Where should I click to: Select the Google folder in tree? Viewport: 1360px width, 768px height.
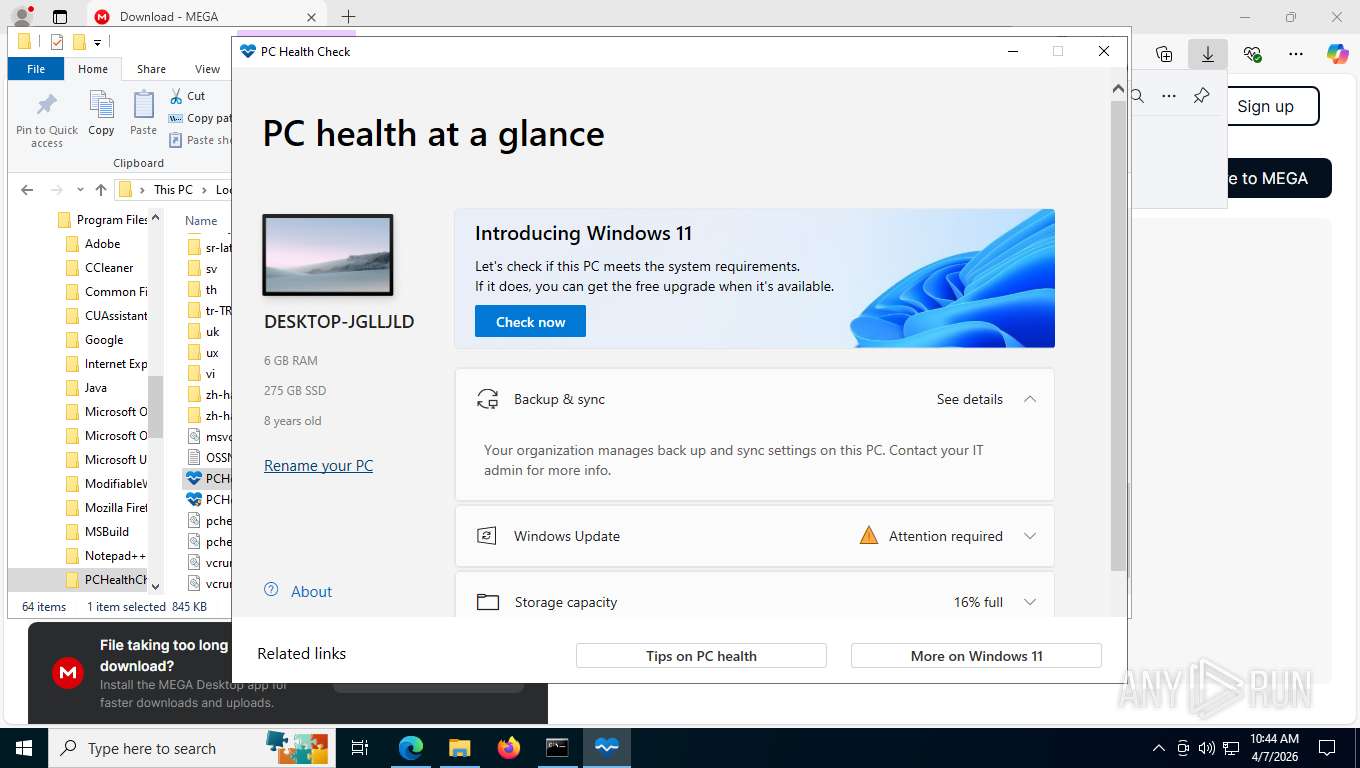[104, 339]
